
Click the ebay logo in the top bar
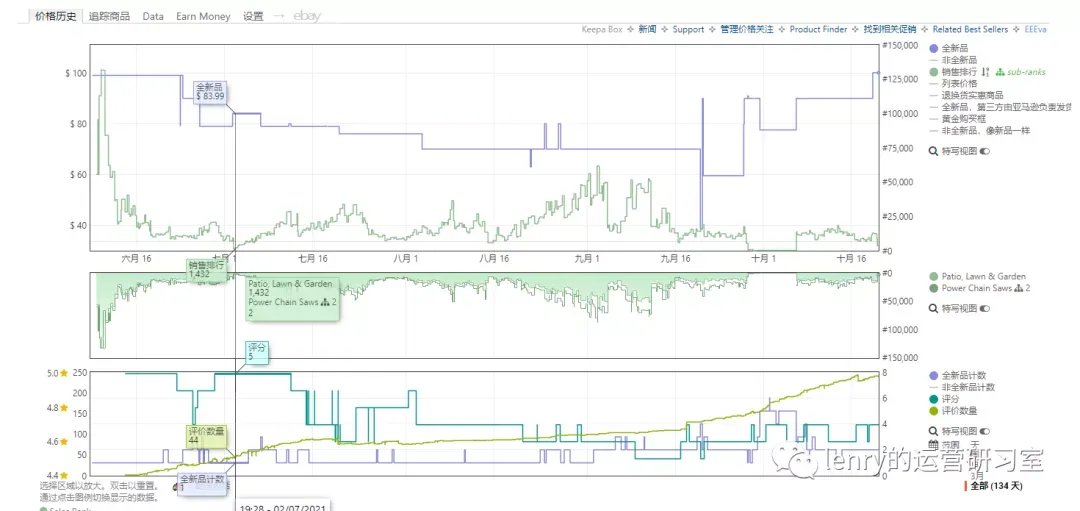(x=307, y=16)
